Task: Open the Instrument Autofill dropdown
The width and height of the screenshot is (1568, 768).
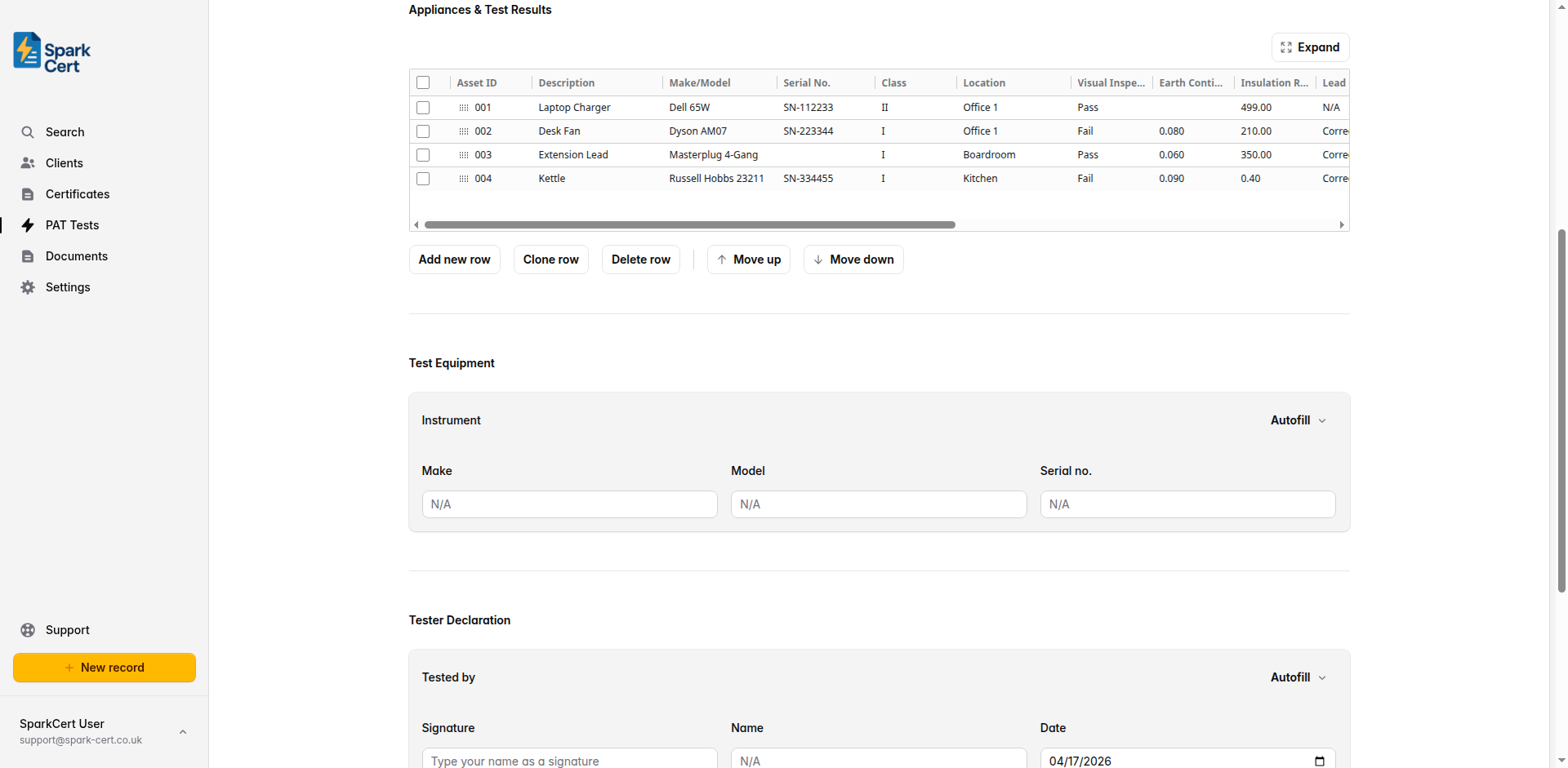Action: pos(1298,420)
